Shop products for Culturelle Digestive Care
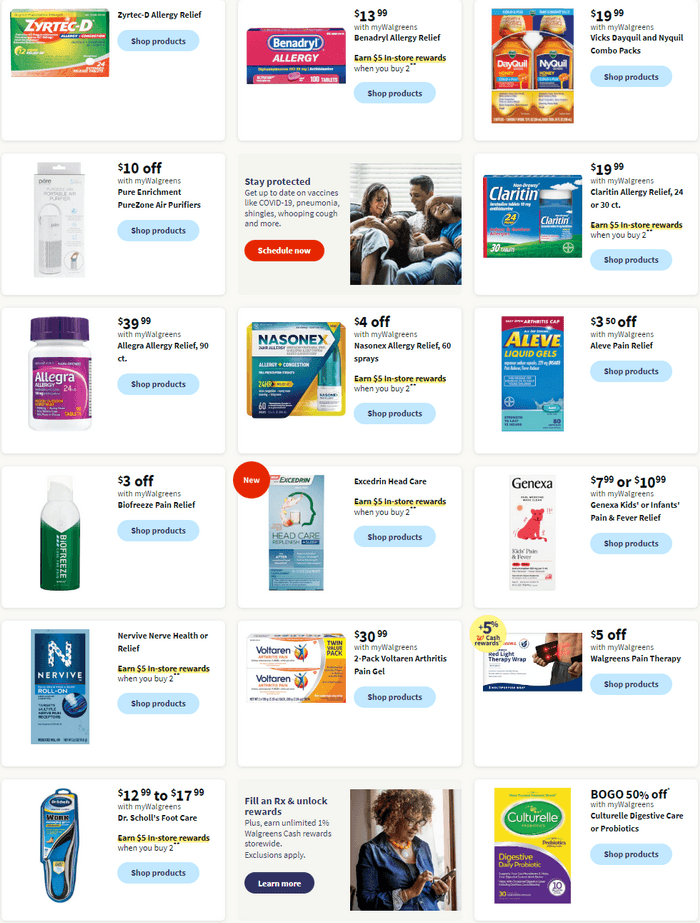 click(x=631, y=854)
